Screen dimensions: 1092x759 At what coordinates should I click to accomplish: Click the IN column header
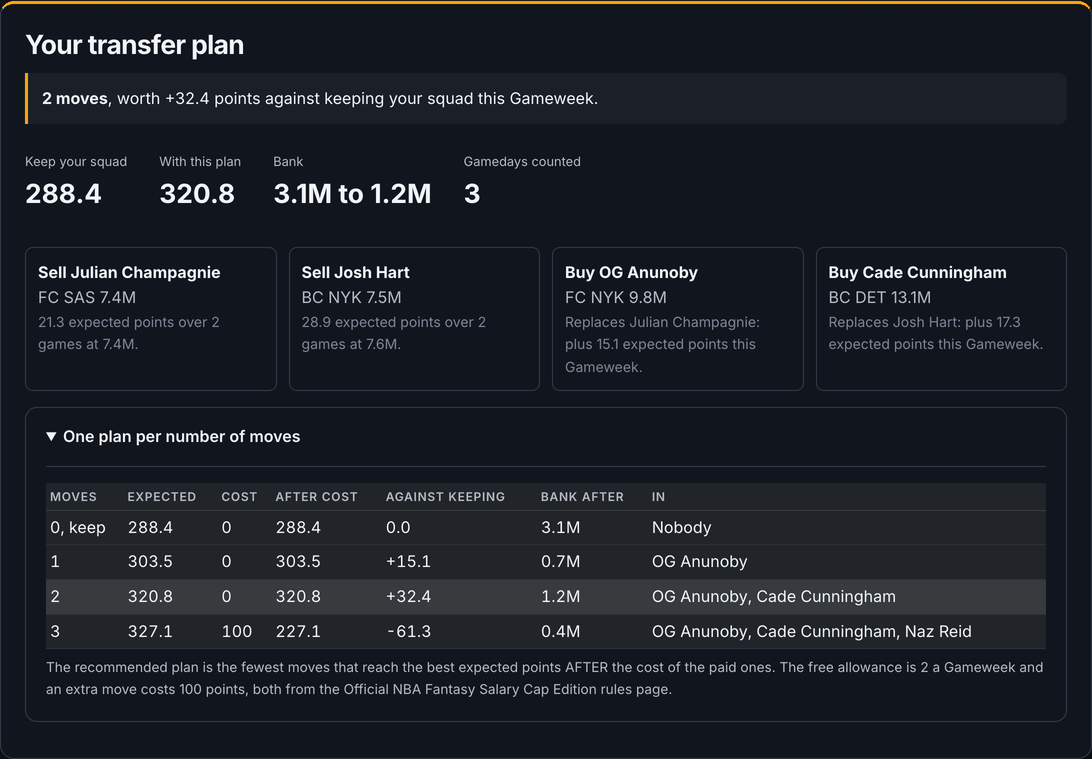pyautogui.click(x=658, y=496)
